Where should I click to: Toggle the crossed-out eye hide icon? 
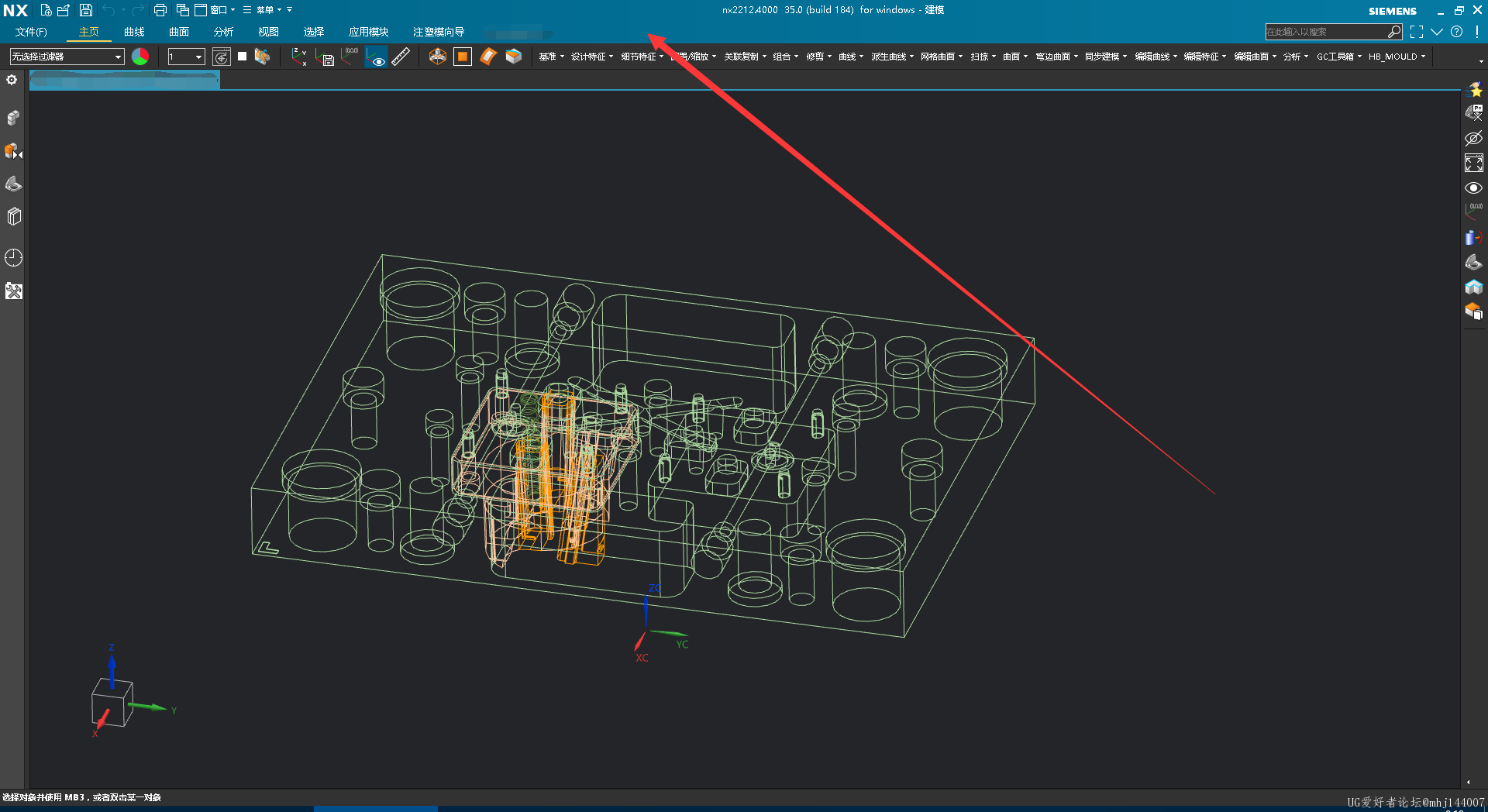coord(1474,138)
